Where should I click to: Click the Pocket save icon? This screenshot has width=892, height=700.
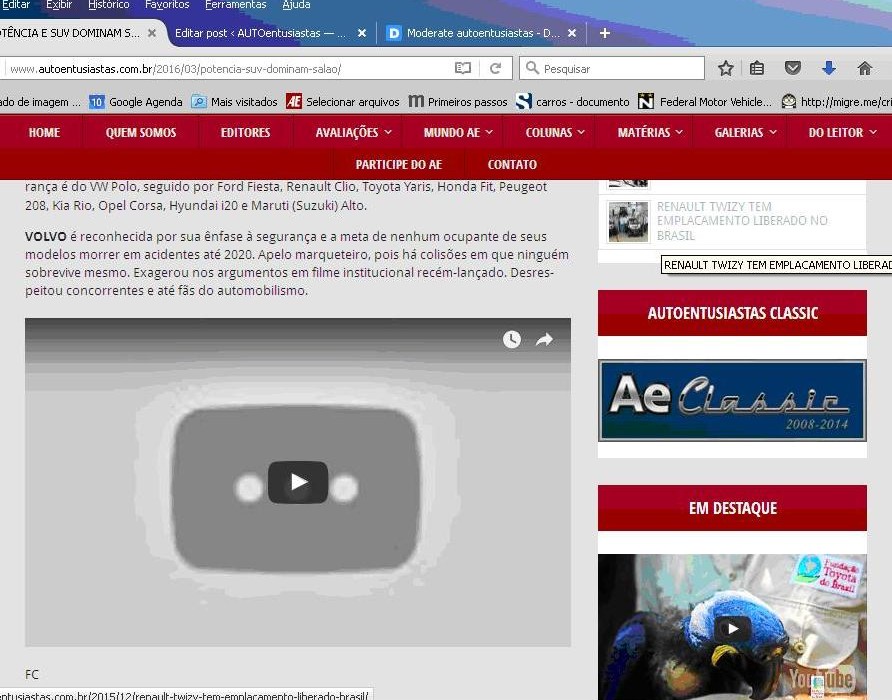[792, 68]
